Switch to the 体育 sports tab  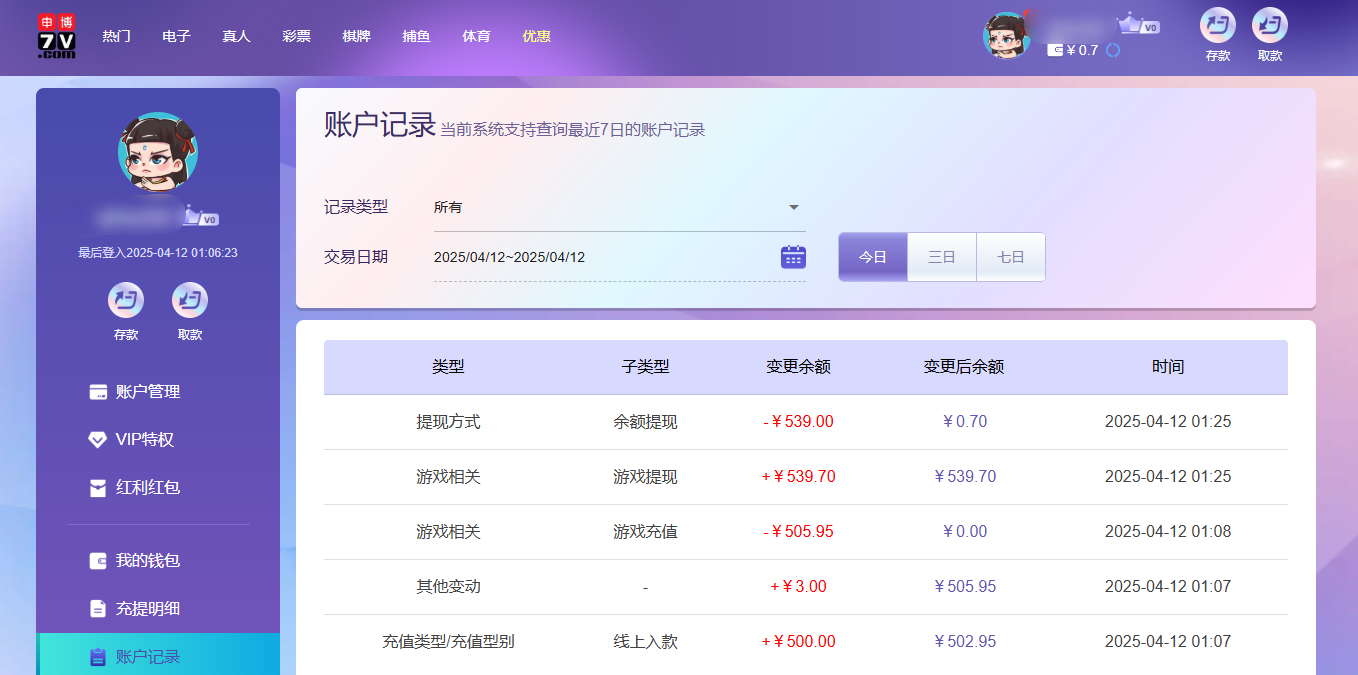[x=476, y=36]
